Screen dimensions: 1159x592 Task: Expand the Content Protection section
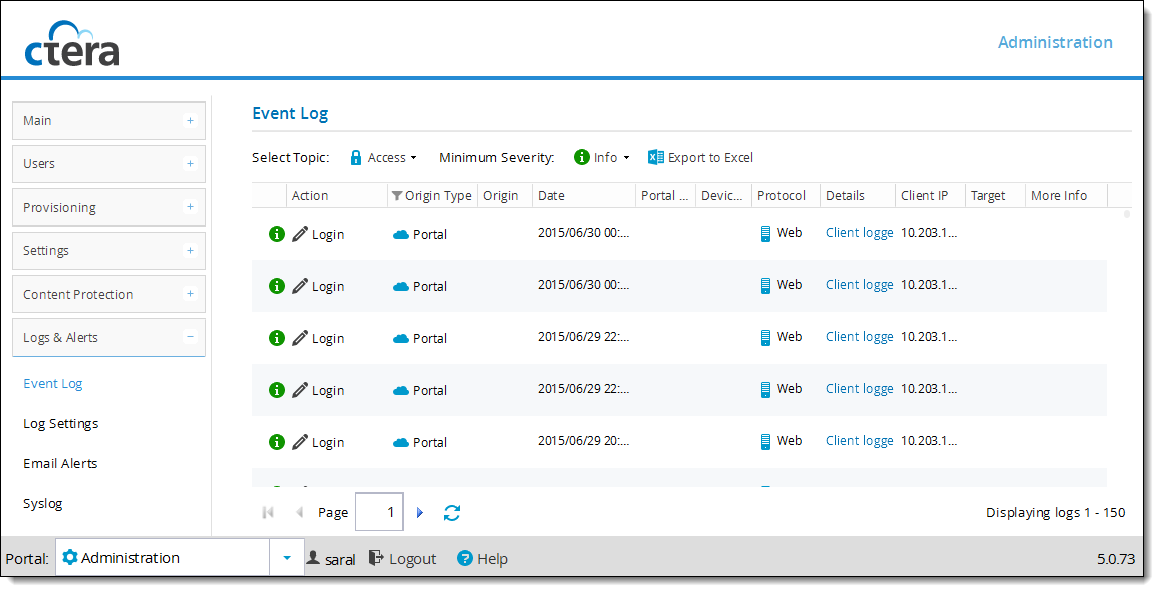[190, 293]
